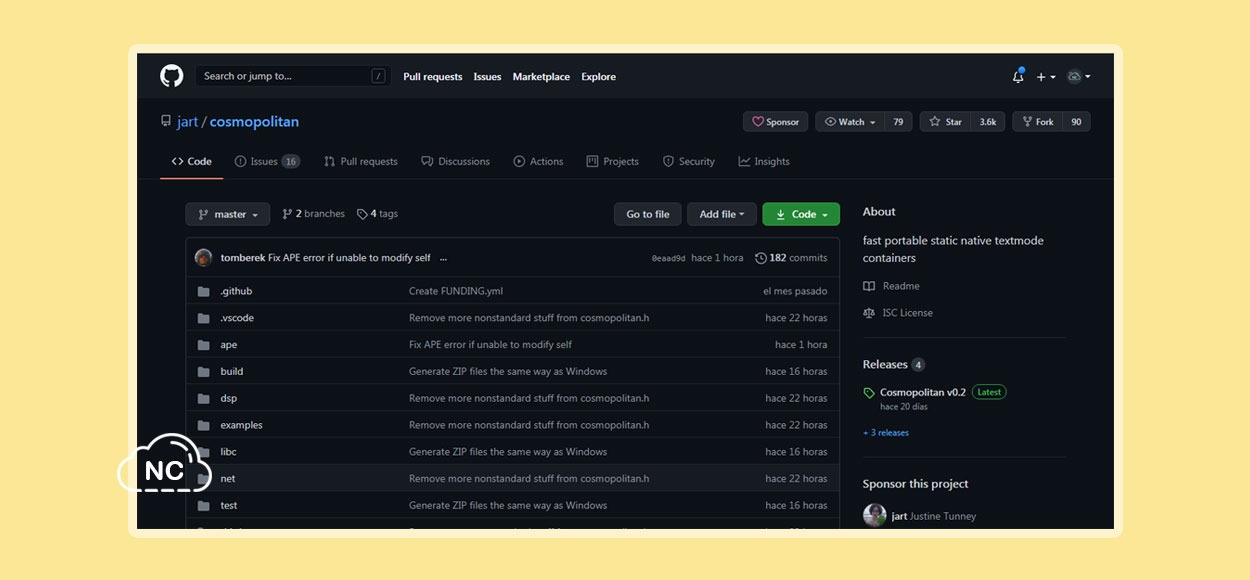Go to Pull requests in top navigation
The image size is (1250, 580).
(433, 77)
